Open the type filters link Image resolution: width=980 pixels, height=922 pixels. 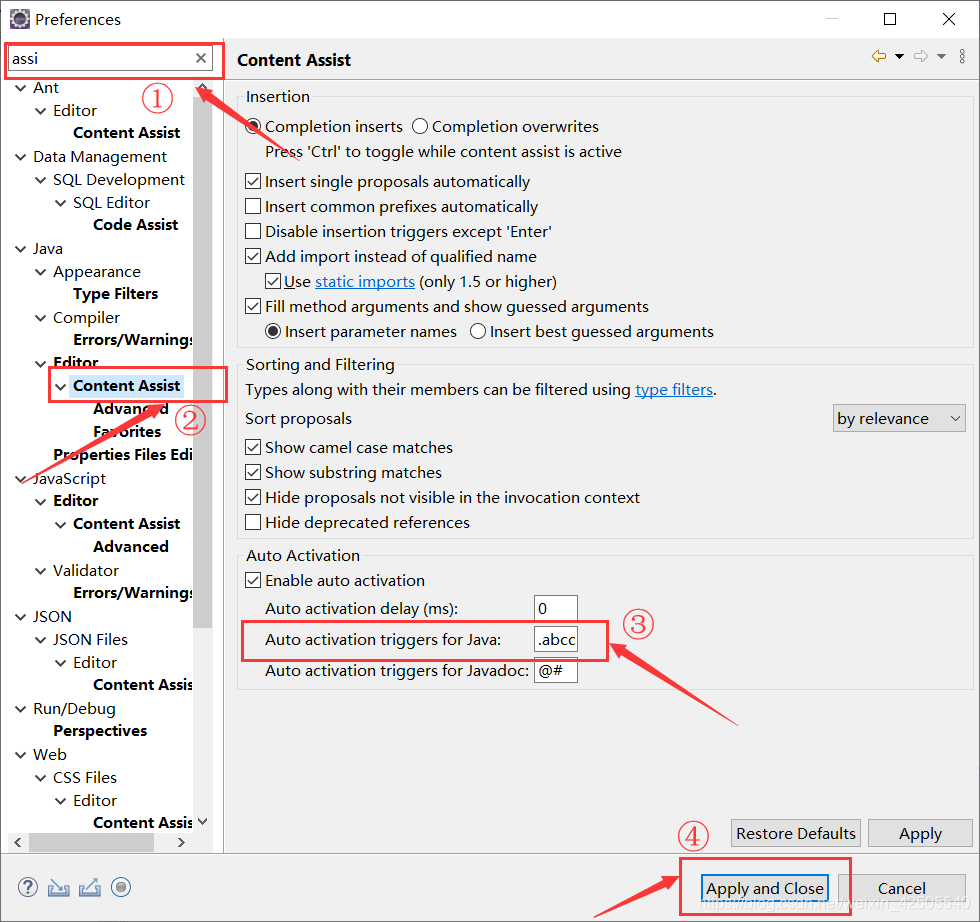click(674, 390)
